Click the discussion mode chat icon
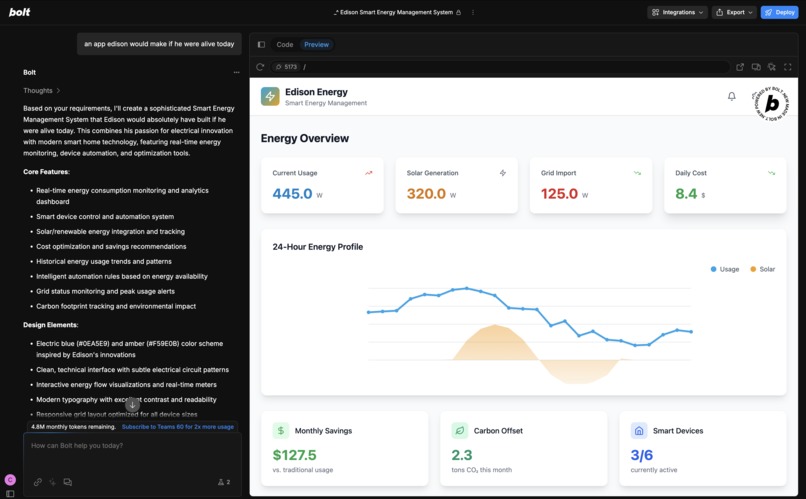The height and width of the screenshot is (499, 806). pyautogui.click(x=67, y=482)
